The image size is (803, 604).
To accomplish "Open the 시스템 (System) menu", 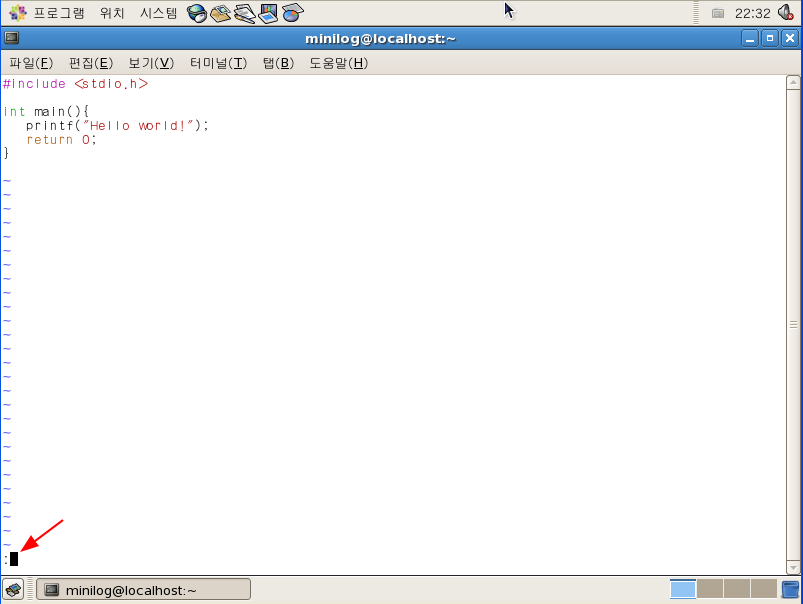I will (x=158, y=13).
